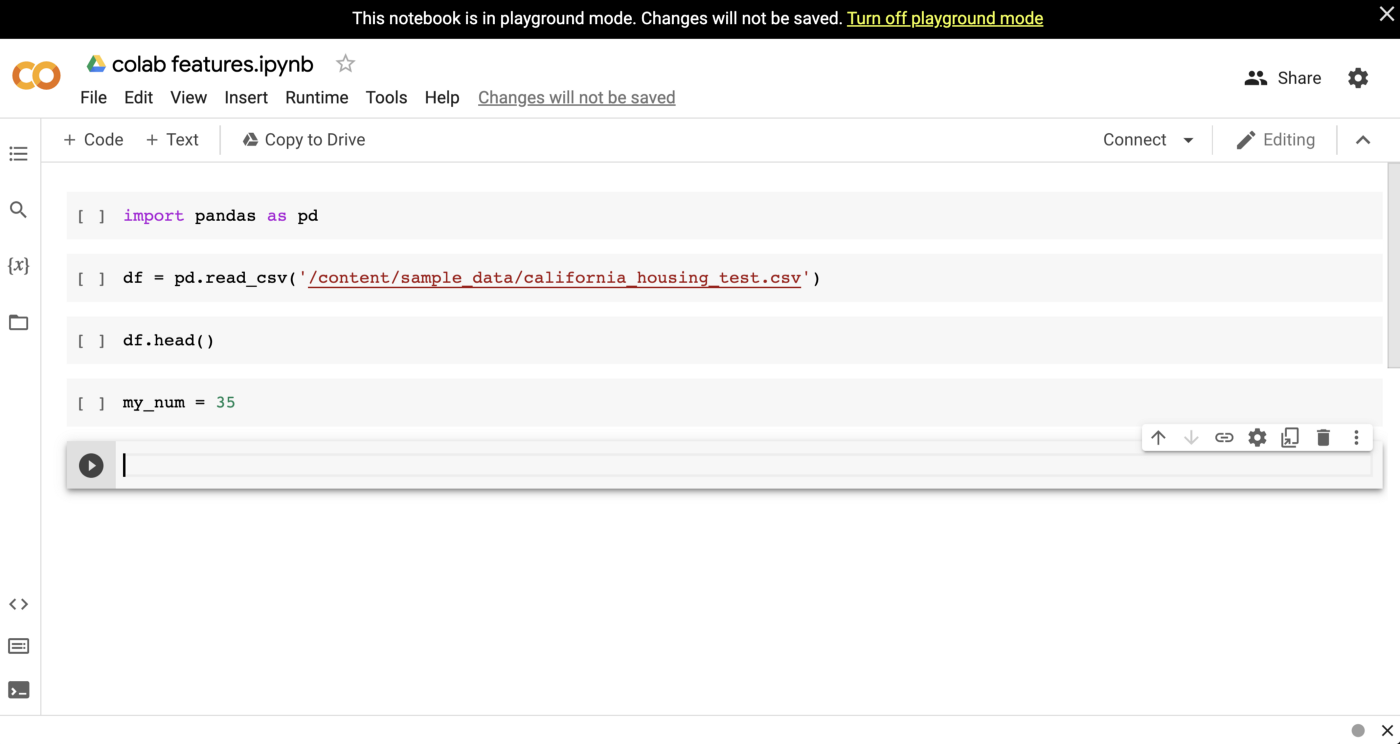Click inside the empty code cell editor
The image size is (1400, 744).
(x=745, y=465)
